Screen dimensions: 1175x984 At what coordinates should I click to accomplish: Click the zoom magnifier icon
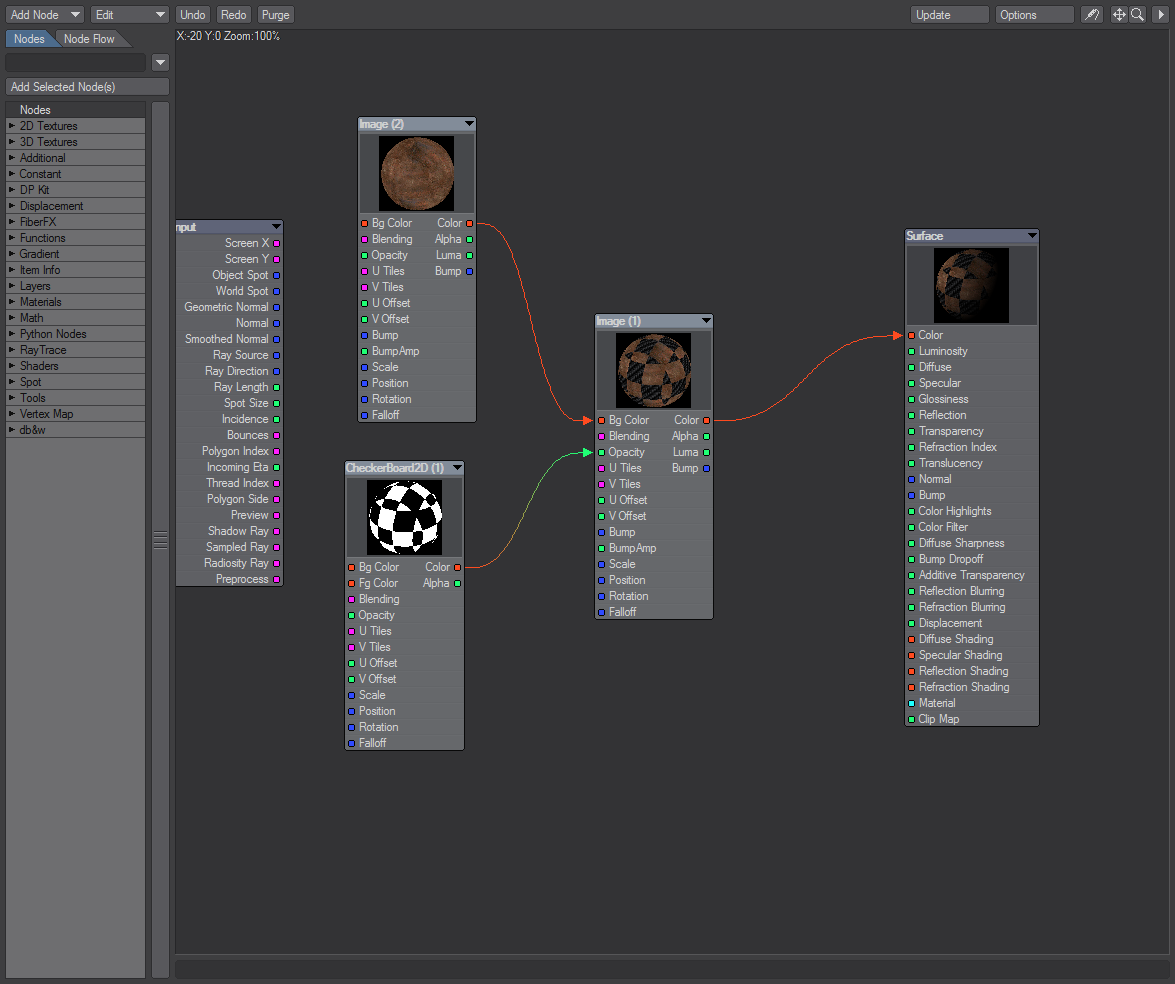pyautogui.click(x=1137, y=15)
